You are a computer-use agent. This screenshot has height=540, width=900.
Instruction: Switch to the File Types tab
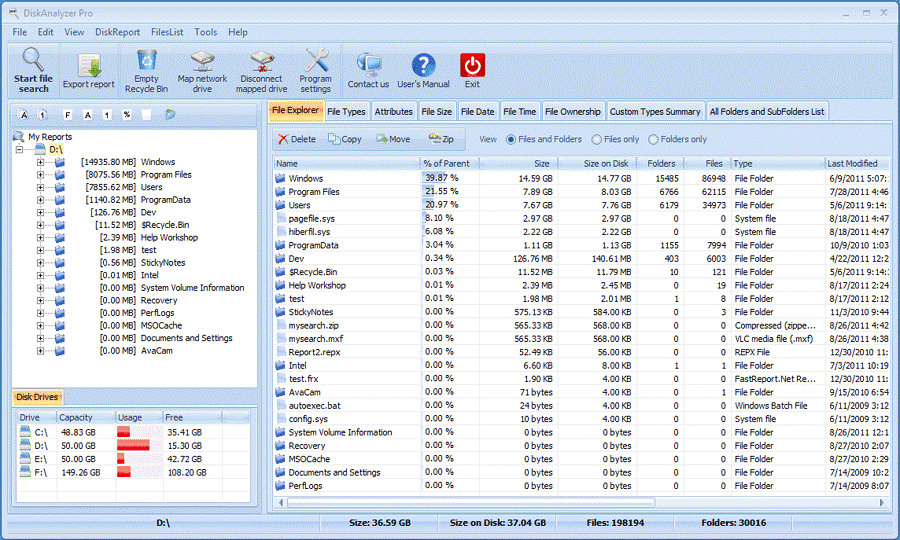(x=346, y=111)
